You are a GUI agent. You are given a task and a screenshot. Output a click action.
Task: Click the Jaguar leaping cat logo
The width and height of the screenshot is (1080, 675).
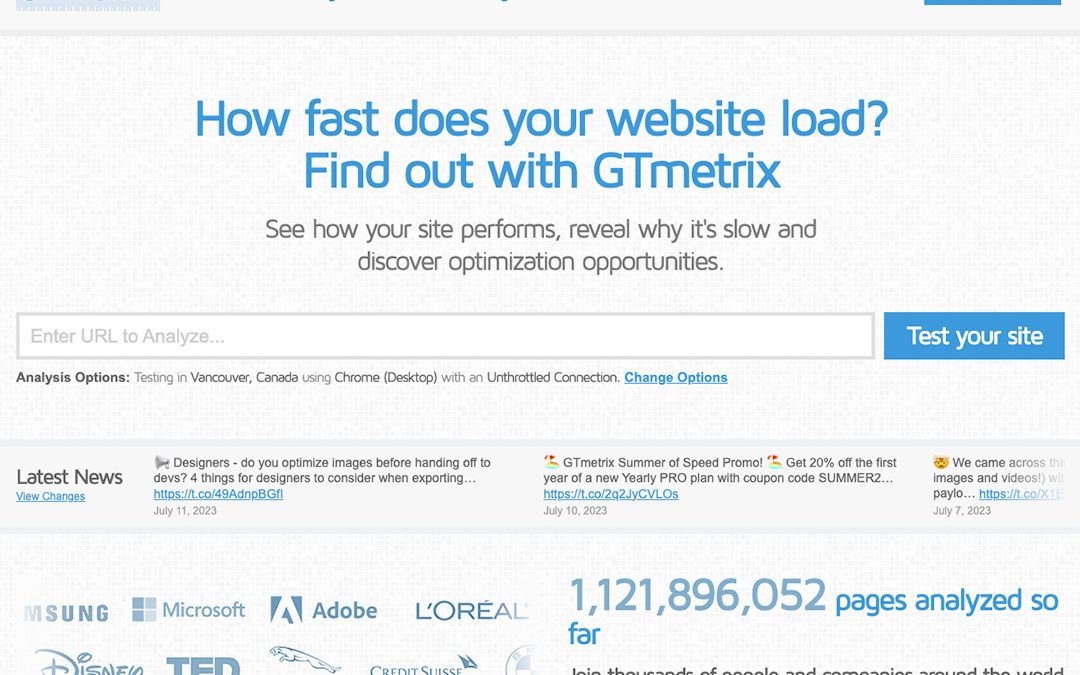click(305, 660)
